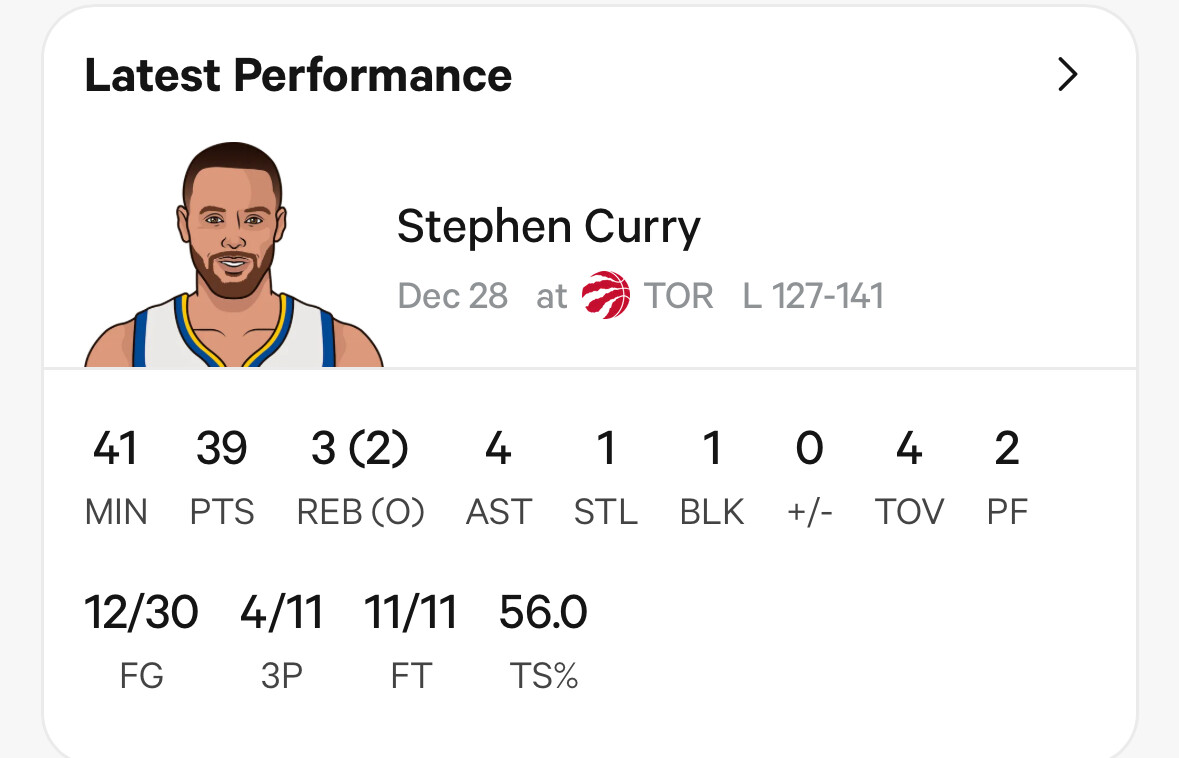Screen dimensions: 1179x758
Task: Click the Latest Performance heading
Action: [298, 74]
